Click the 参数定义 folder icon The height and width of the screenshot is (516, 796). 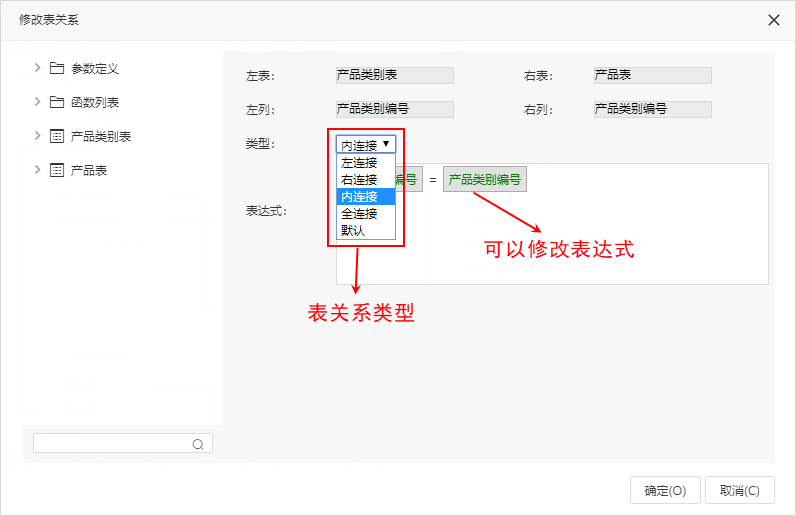click(57, 68)
